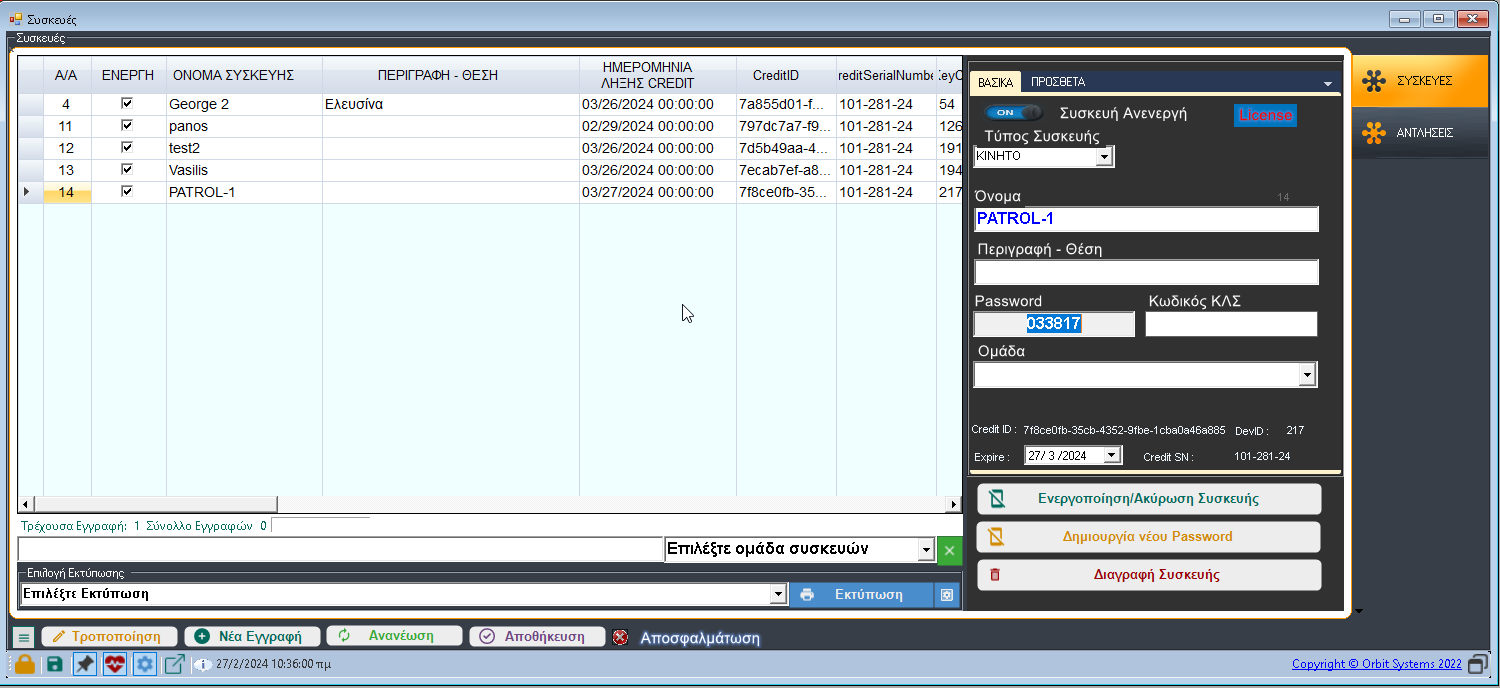This screenshot has height=688, width=1500.
Task: Open settings with the blue gear icon
Action: pyautogui.click(x=145, y=664)
